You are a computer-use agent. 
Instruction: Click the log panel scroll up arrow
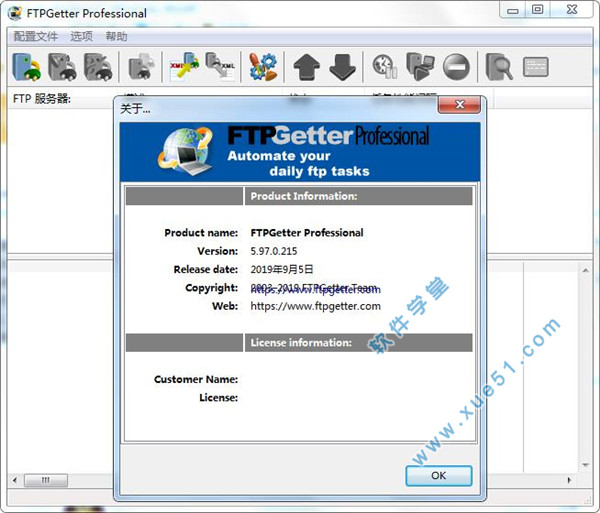pos(585,270)
